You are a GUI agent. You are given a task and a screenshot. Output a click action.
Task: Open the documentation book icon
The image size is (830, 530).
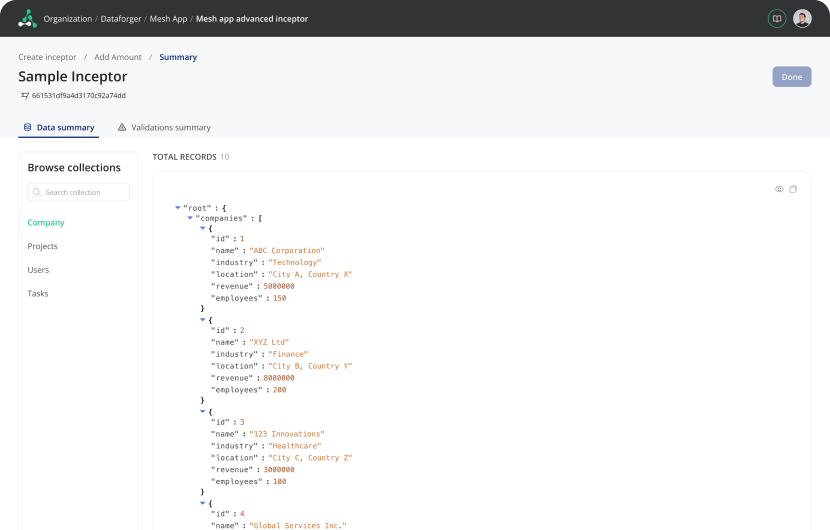(x=776, y=18)
